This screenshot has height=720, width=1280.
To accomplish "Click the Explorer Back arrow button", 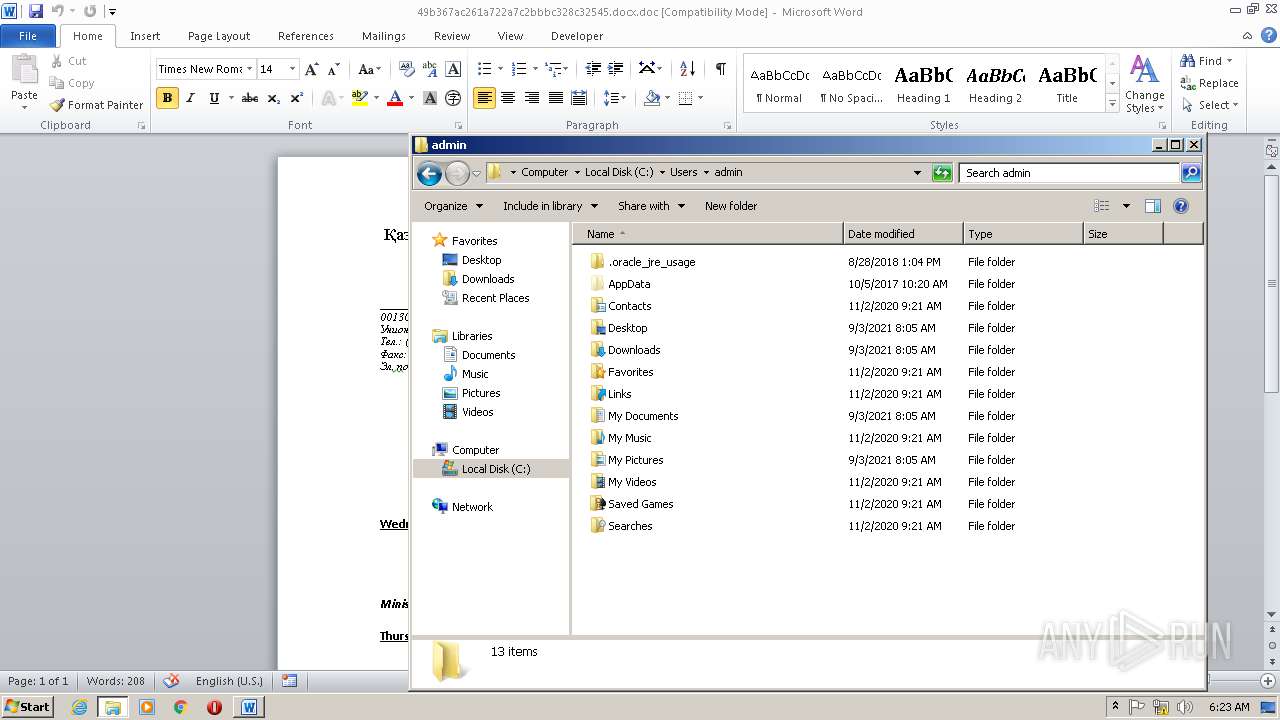I will coord(429,174).
